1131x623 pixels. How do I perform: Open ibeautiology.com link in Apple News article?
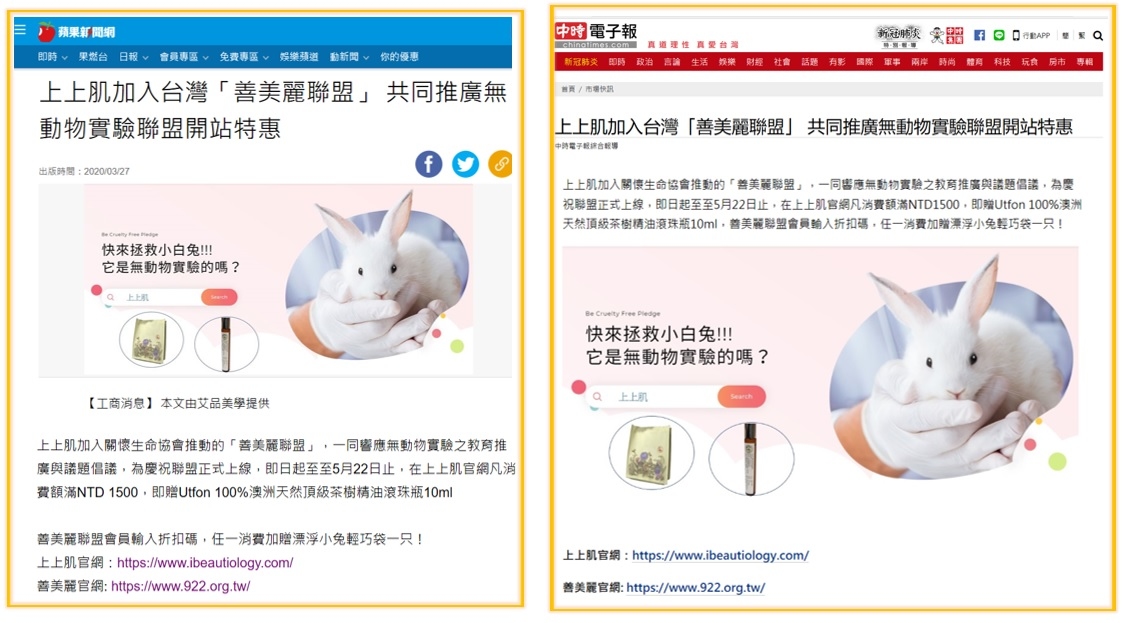[205, 562]
